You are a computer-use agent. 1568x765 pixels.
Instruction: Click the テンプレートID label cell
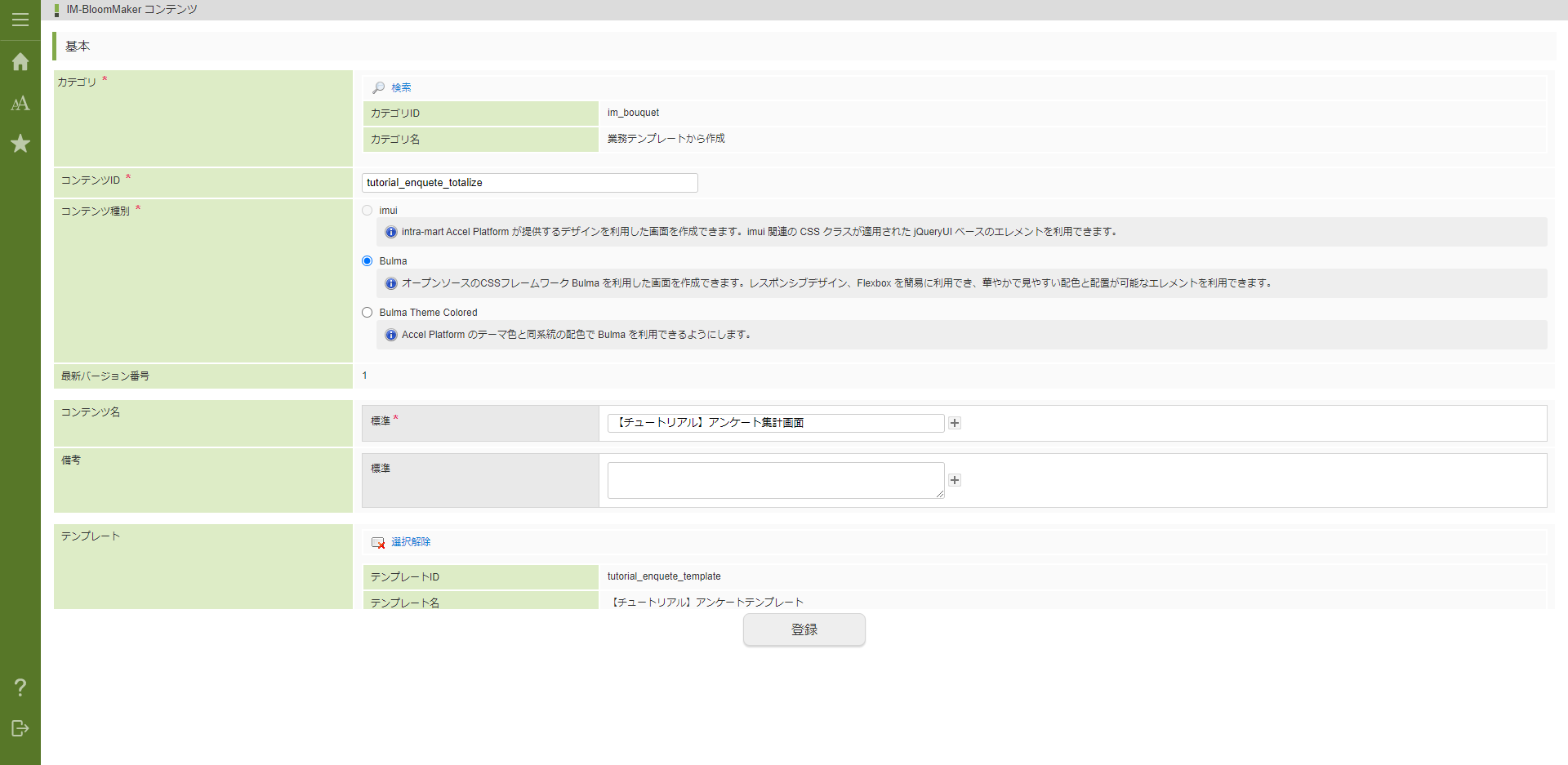(480, 577)
